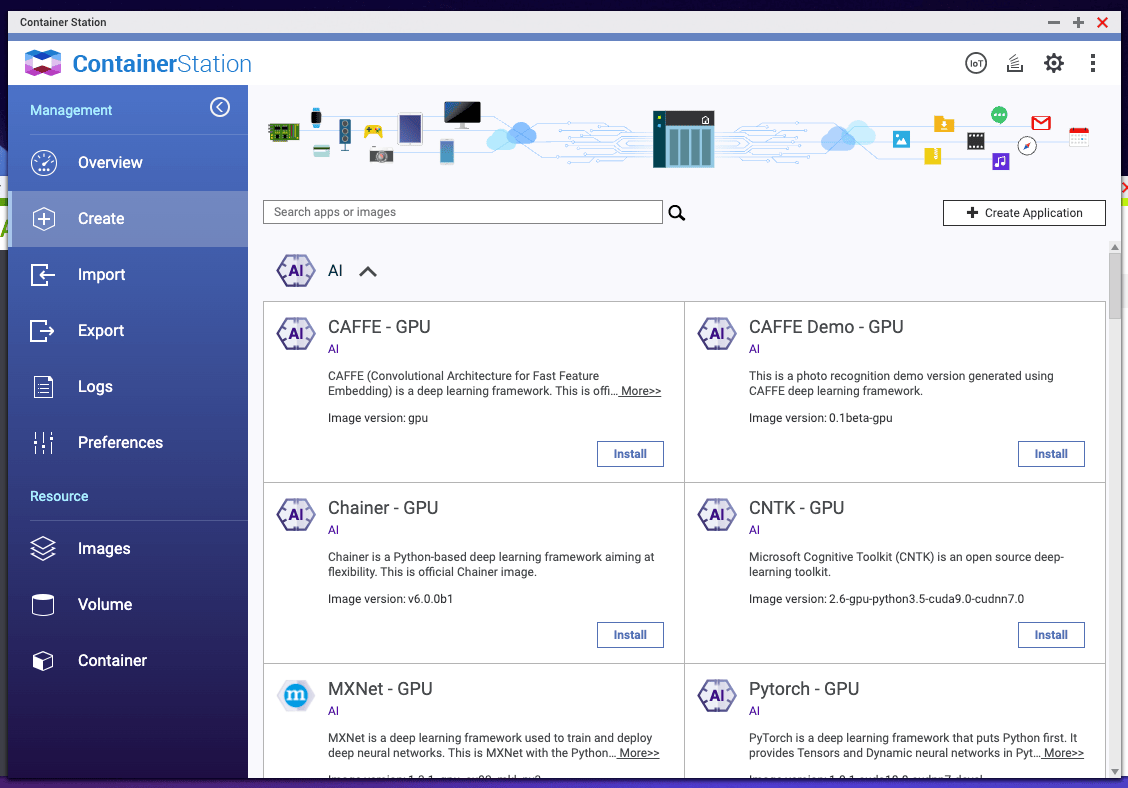The image size is (1128, 788).
Task: Go to the Import section
Action: 128,275
